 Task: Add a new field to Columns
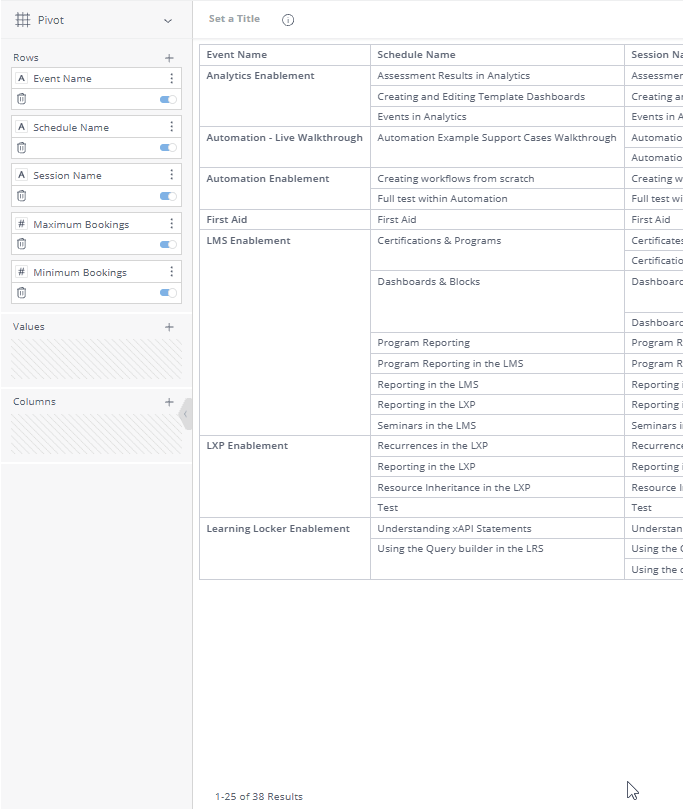pyautogui.click(x=169, y=402)
